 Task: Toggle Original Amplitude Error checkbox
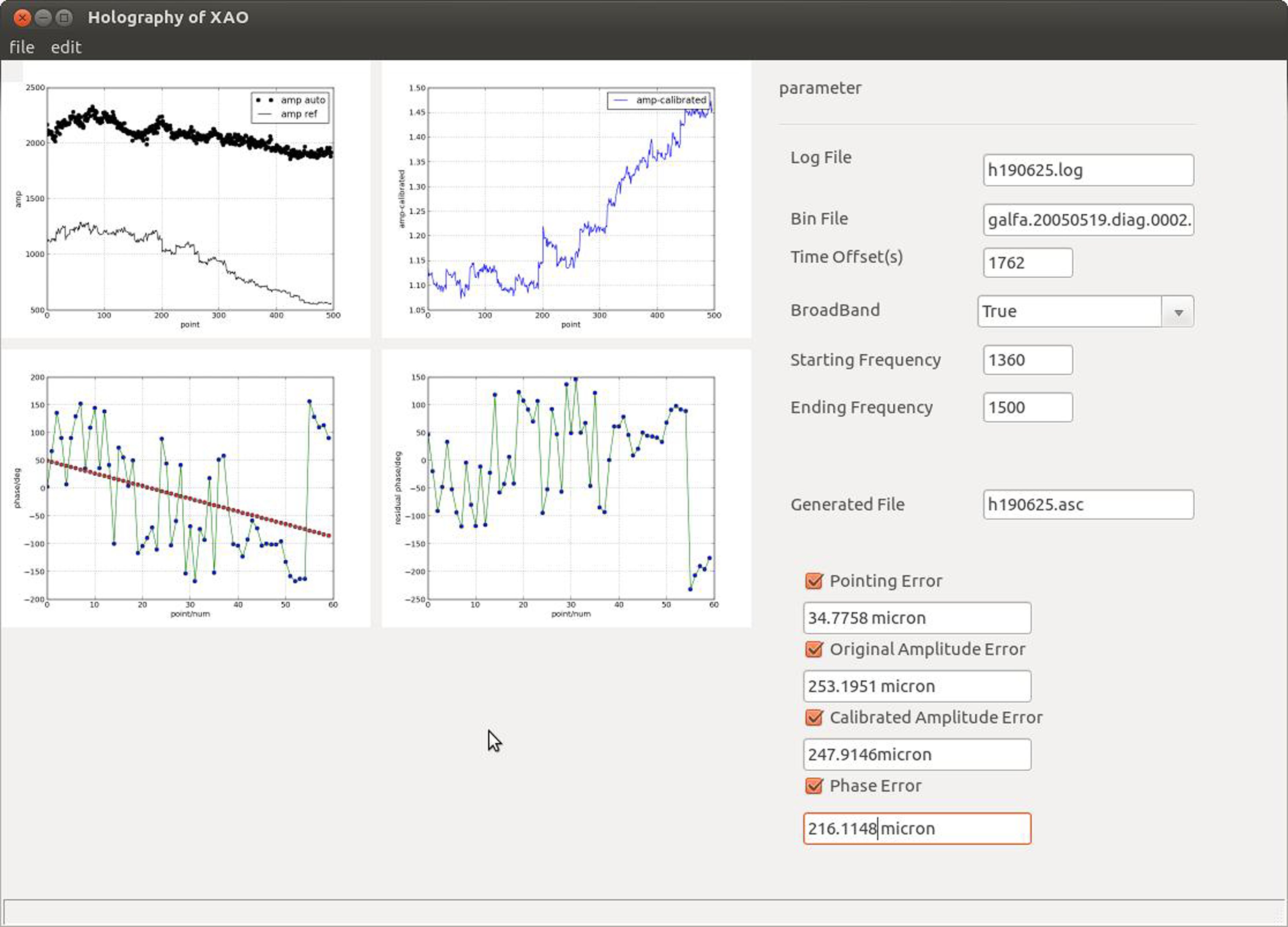(x=814, y=649)
